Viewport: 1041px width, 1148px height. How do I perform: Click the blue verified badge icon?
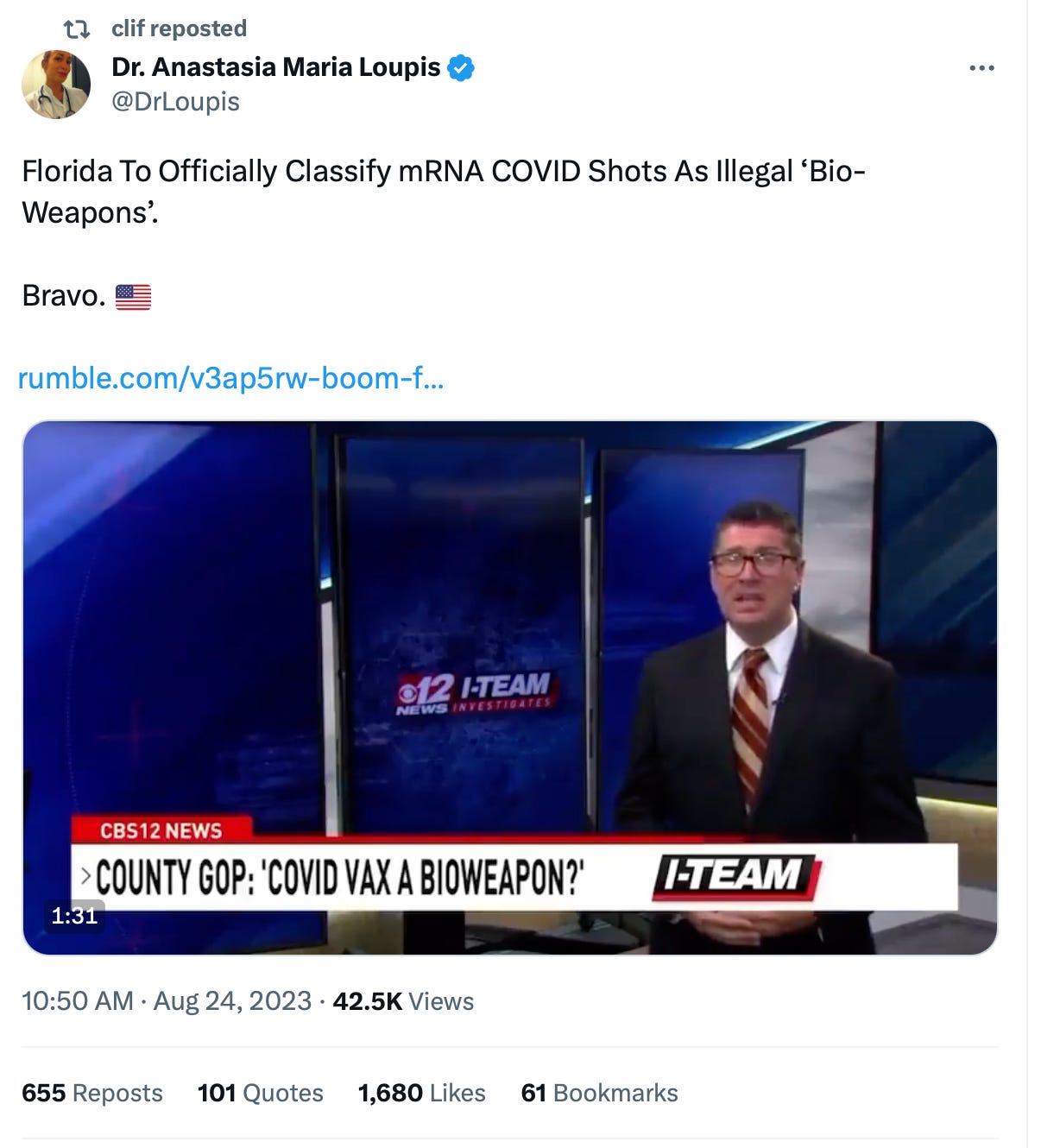click(x=461, y=67)
